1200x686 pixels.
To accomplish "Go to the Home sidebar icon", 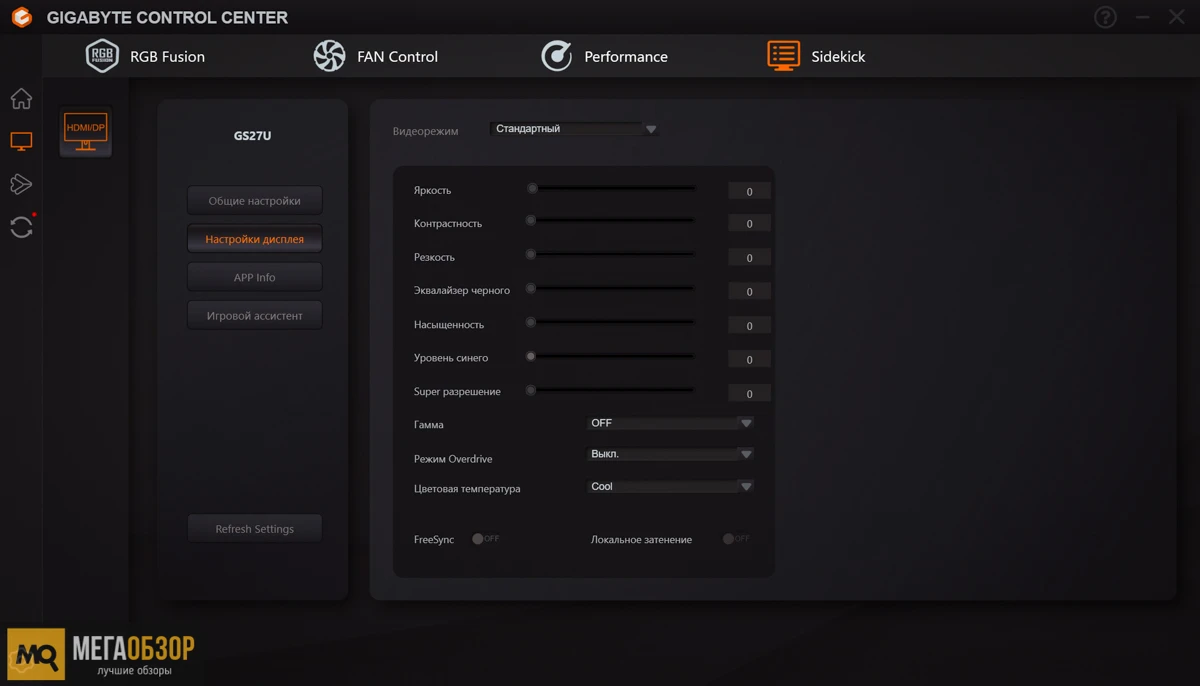I will [21, 99].
